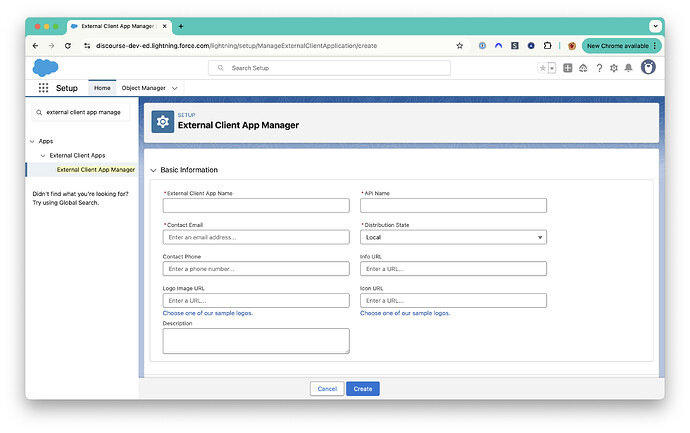Image resolution: width=690 pixels, height=433 pixels.
Task: Click the External Client App Manager gear icon
Action: (163, 122)
